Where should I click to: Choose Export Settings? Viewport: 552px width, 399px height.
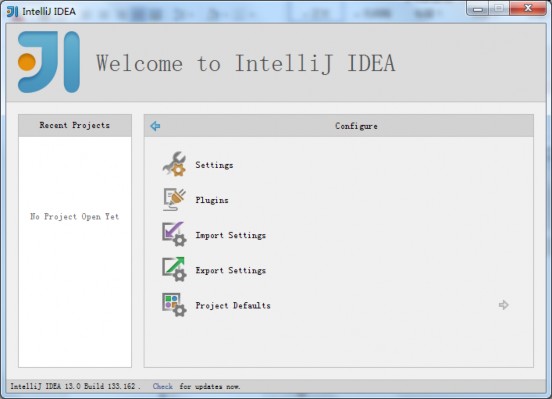click(x=231, y=270)
